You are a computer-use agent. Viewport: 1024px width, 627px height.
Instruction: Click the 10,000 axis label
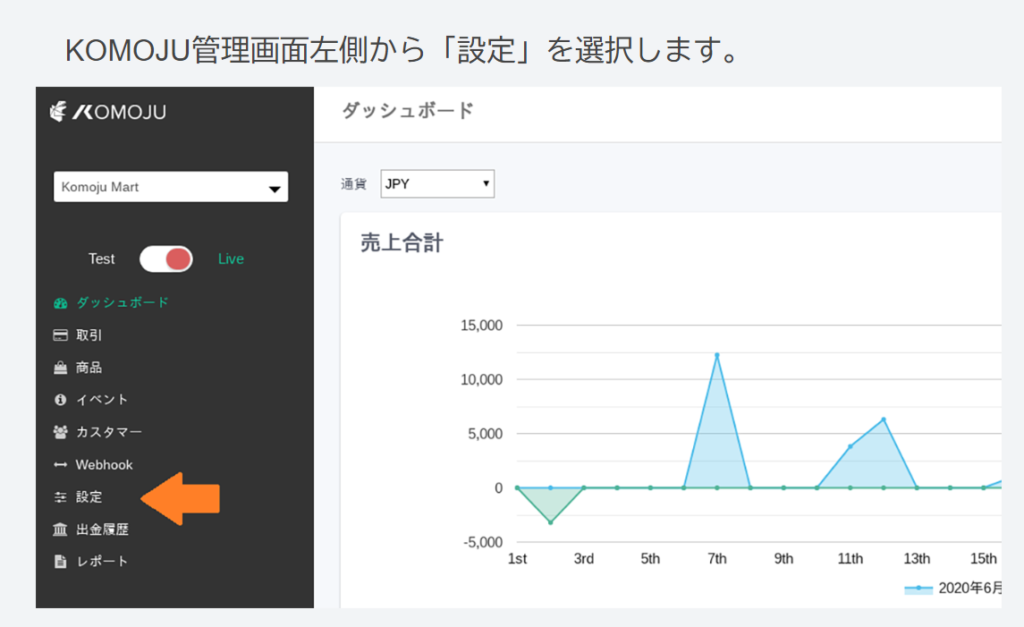coord(481,379)
